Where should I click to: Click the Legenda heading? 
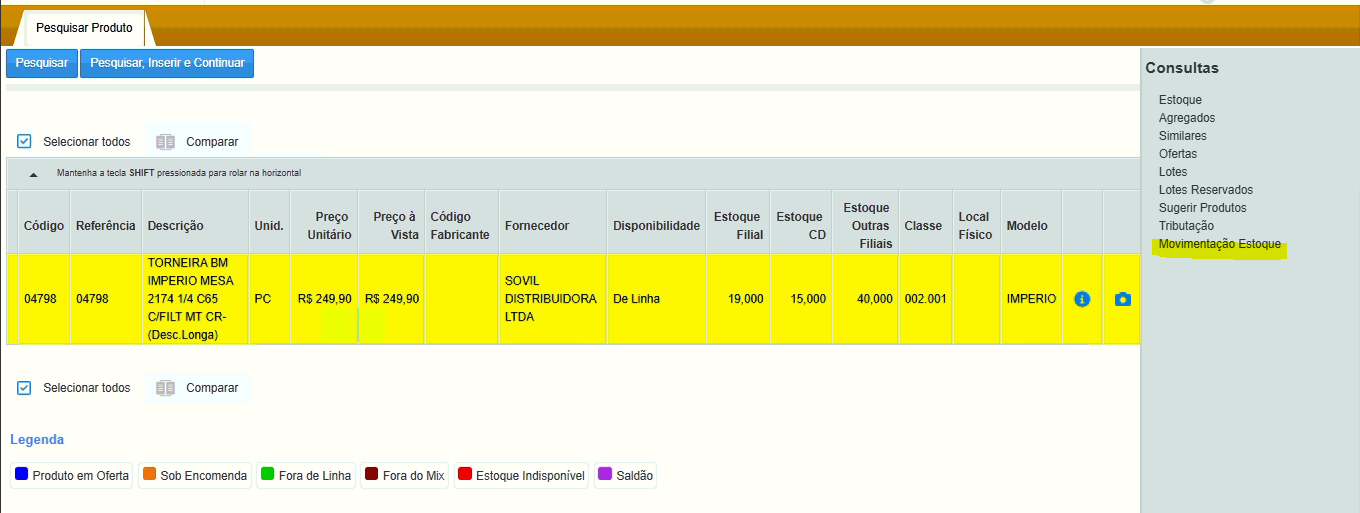pyautogui.click(x=37, y=440)
